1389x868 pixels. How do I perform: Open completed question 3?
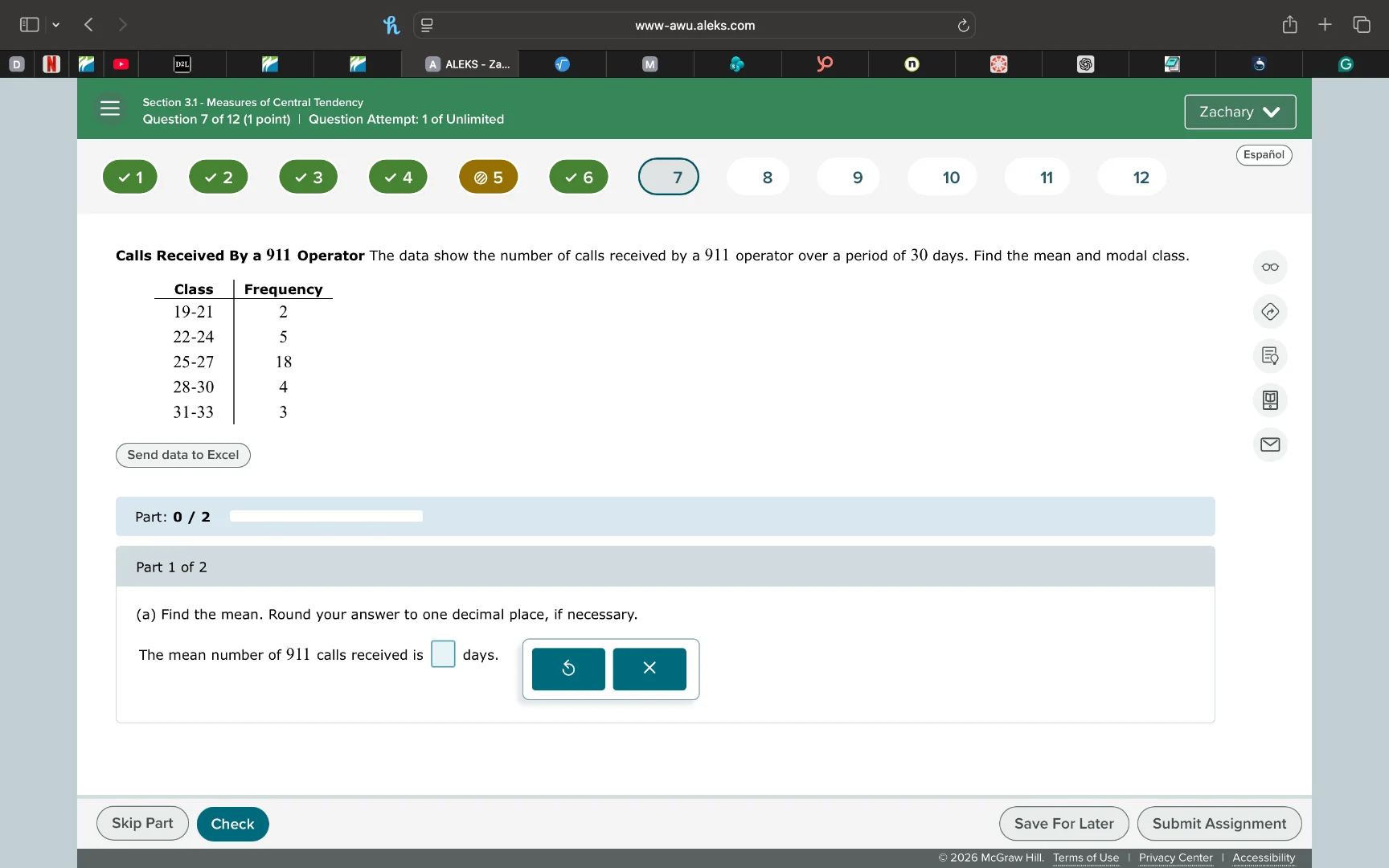pos(309,178)
